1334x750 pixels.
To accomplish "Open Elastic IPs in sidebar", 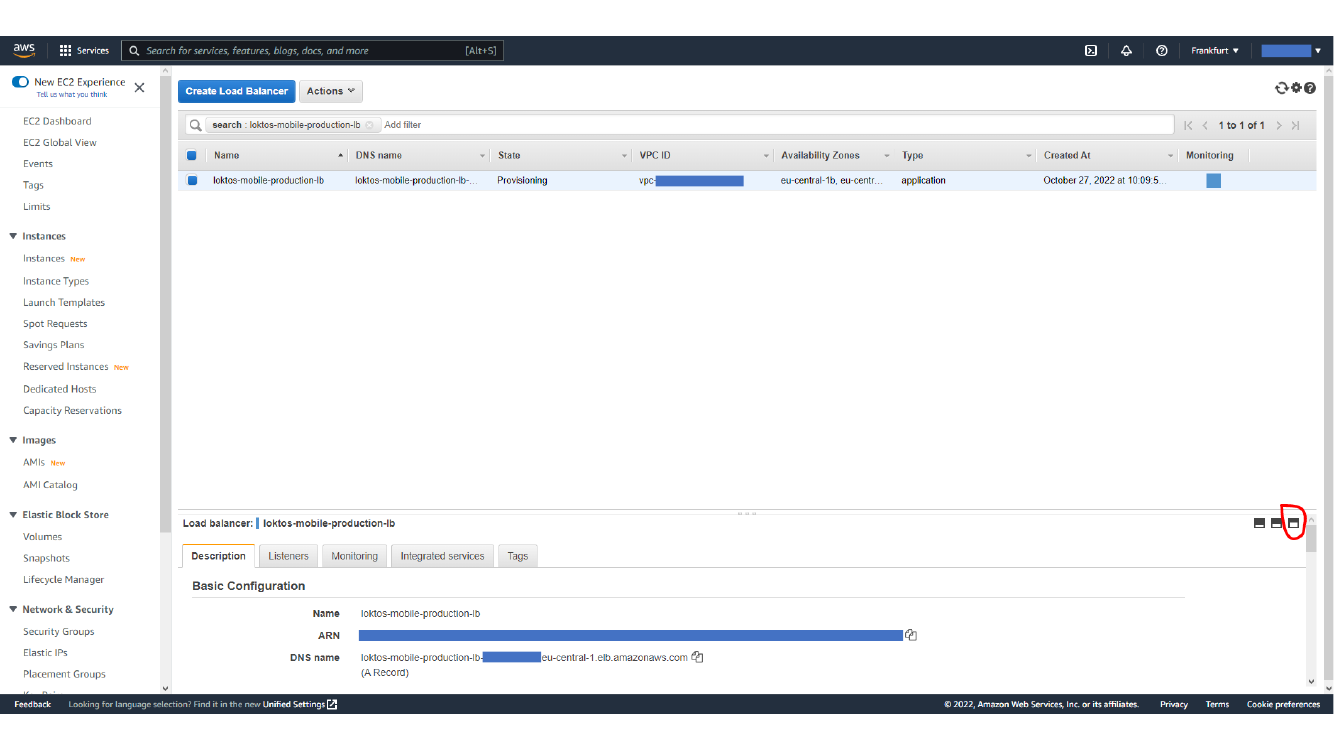I will 45,652.
